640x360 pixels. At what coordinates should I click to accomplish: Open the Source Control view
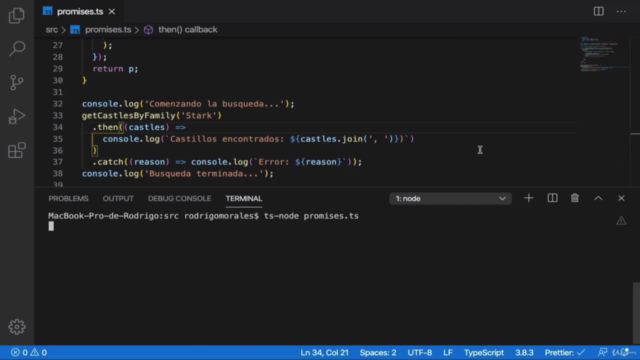coord(17,82)
